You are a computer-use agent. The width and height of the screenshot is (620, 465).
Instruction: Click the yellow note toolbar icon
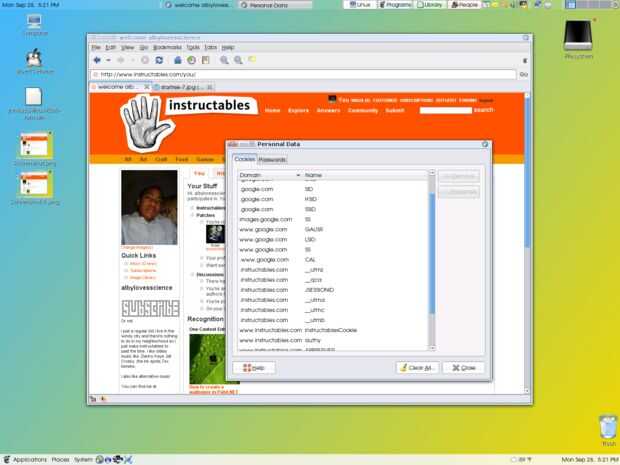(x=252, y=60)
